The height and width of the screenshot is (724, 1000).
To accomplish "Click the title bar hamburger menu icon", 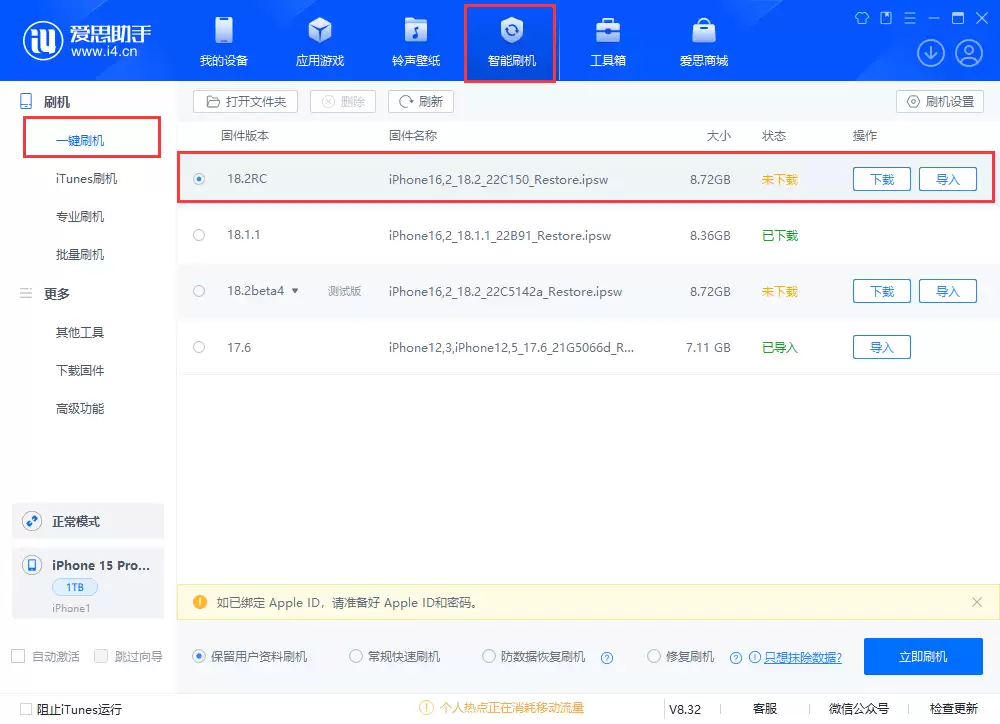I will [909, 18].
